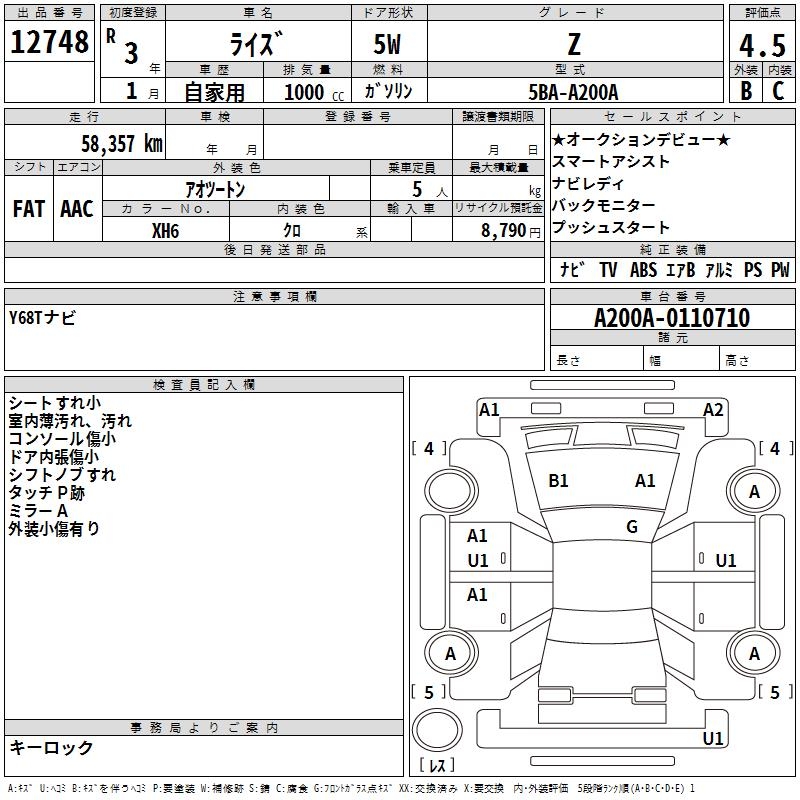Click the 58,357 km mileage field

pyautogui.click(x=121, y=144)
